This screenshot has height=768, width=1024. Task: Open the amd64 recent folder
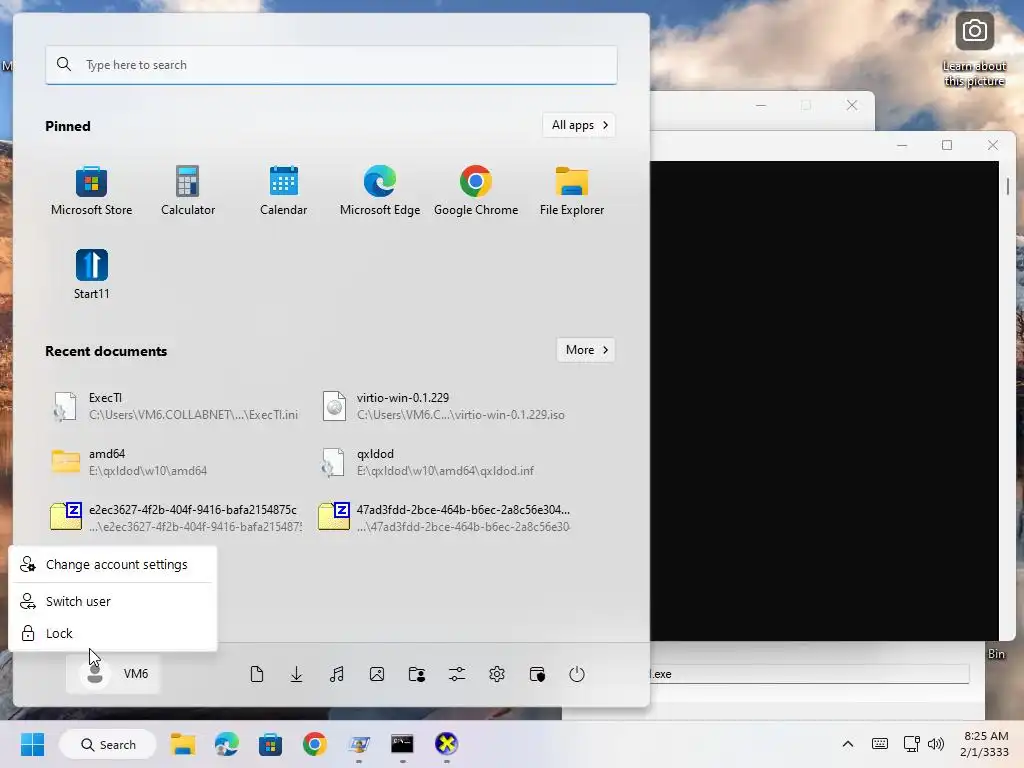point(176,462)
